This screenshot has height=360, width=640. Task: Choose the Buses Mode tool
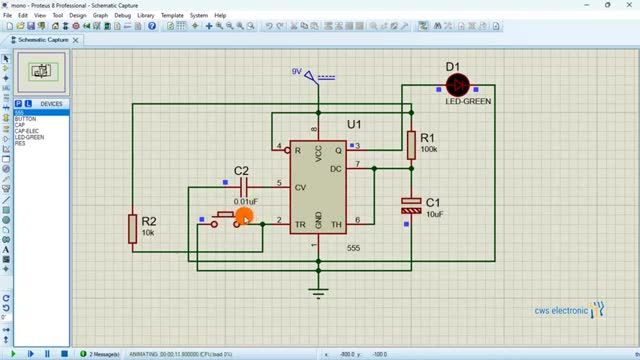[6, 108]
